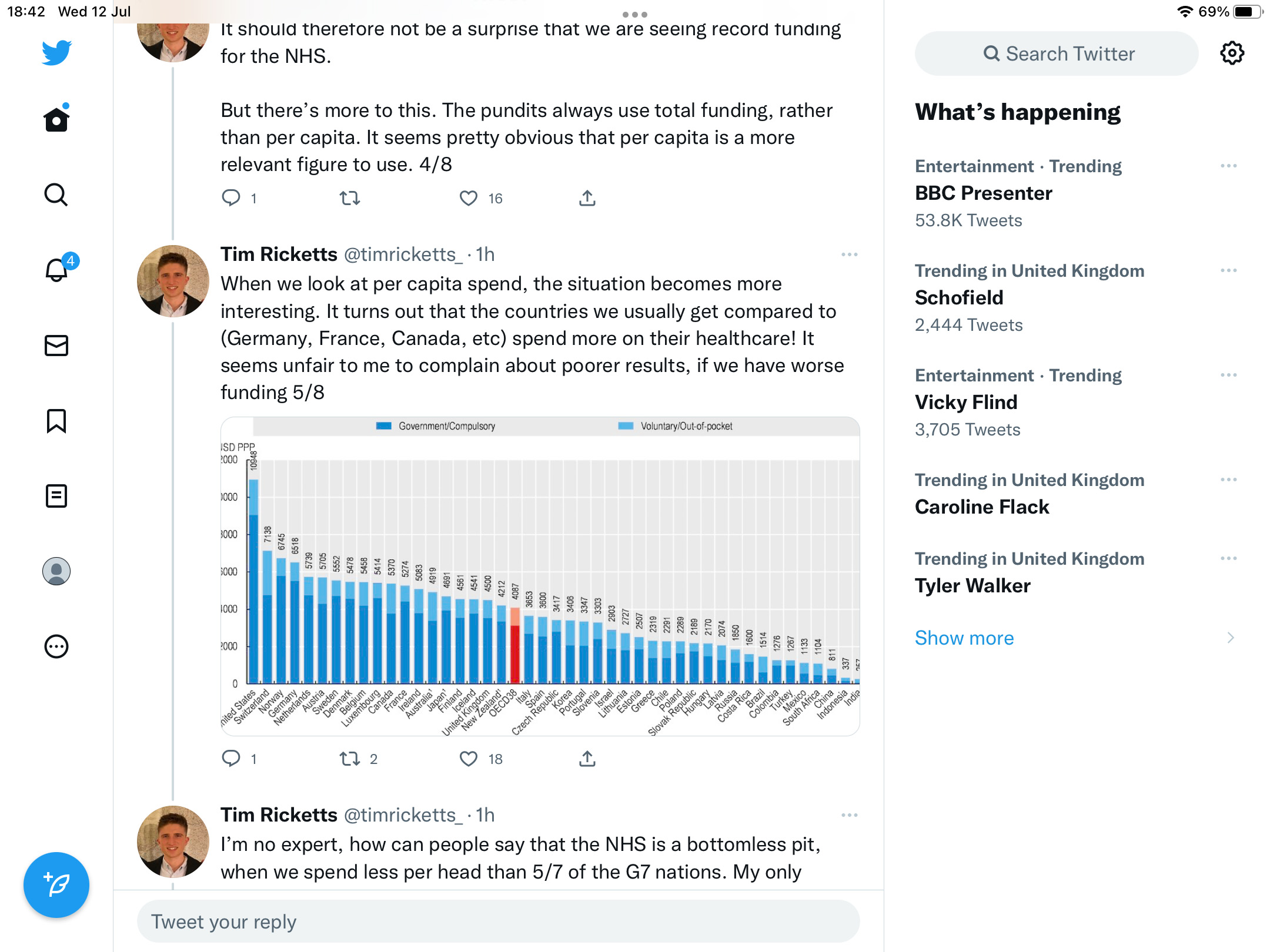Share the 4/8 tweet

pyautogui.click(x=587, y=198)
